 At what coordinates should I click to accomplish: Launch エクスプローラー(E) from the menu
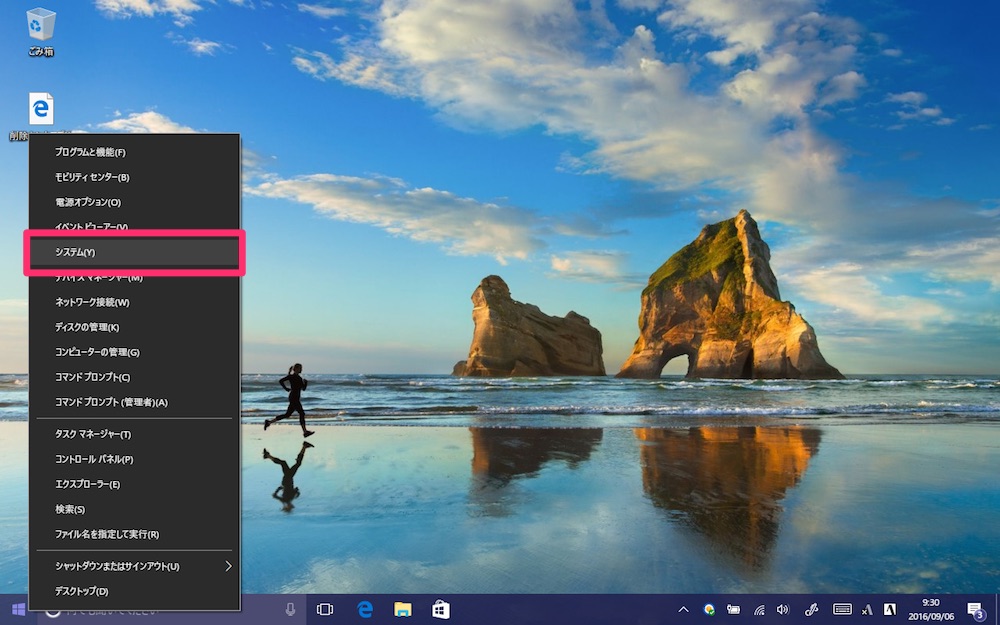coord(135,484)
